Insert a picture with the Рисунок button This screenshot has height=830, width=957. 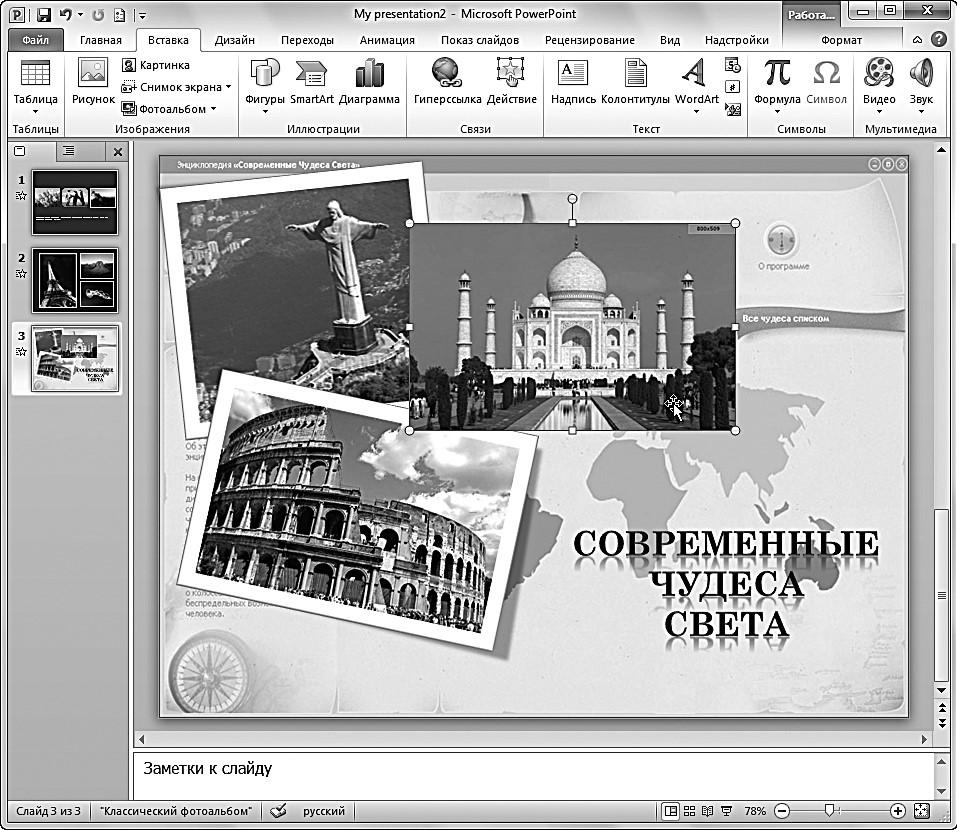tap(93, 82)
